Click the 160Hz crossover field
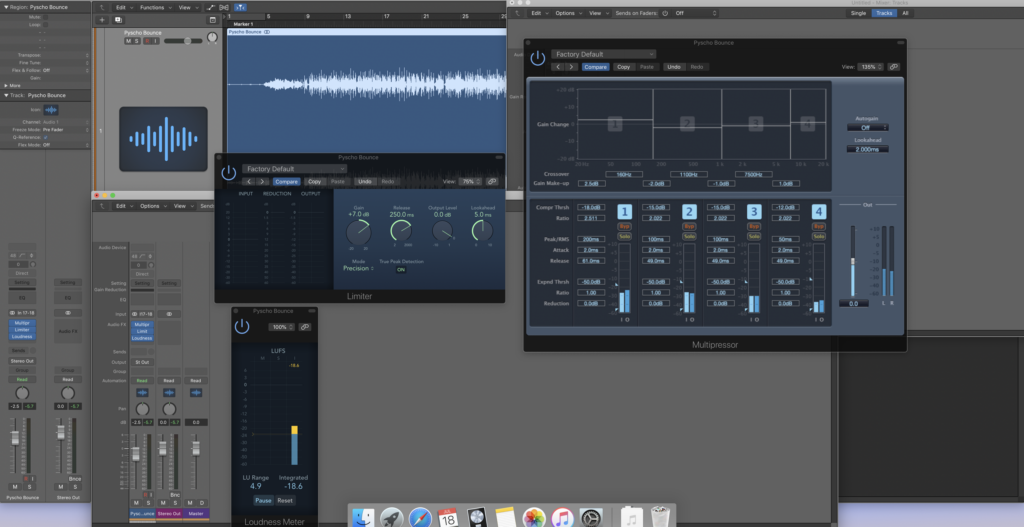 click(x=624, y=174)
